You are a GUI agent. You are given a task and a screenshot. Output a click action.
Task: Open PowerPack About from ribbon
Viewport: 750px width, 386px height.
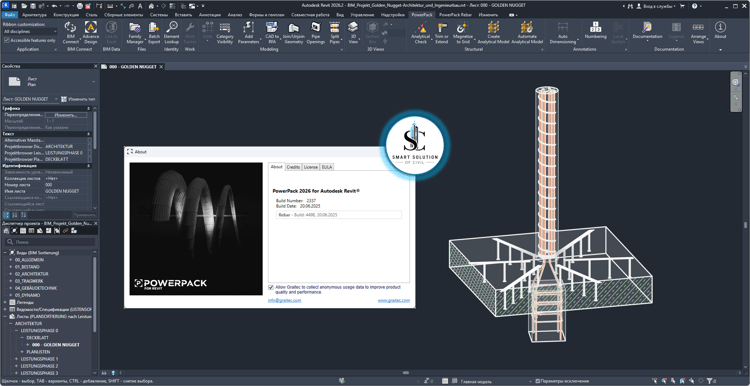[720, 30]
